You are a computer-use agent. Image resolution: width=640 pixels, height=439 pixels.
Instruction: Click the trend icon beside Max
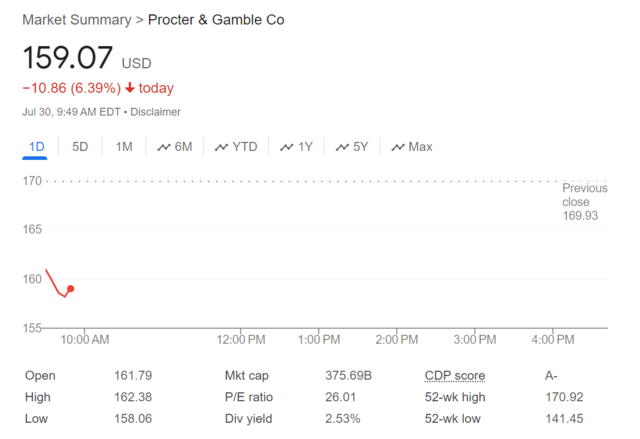pos(398,147)
